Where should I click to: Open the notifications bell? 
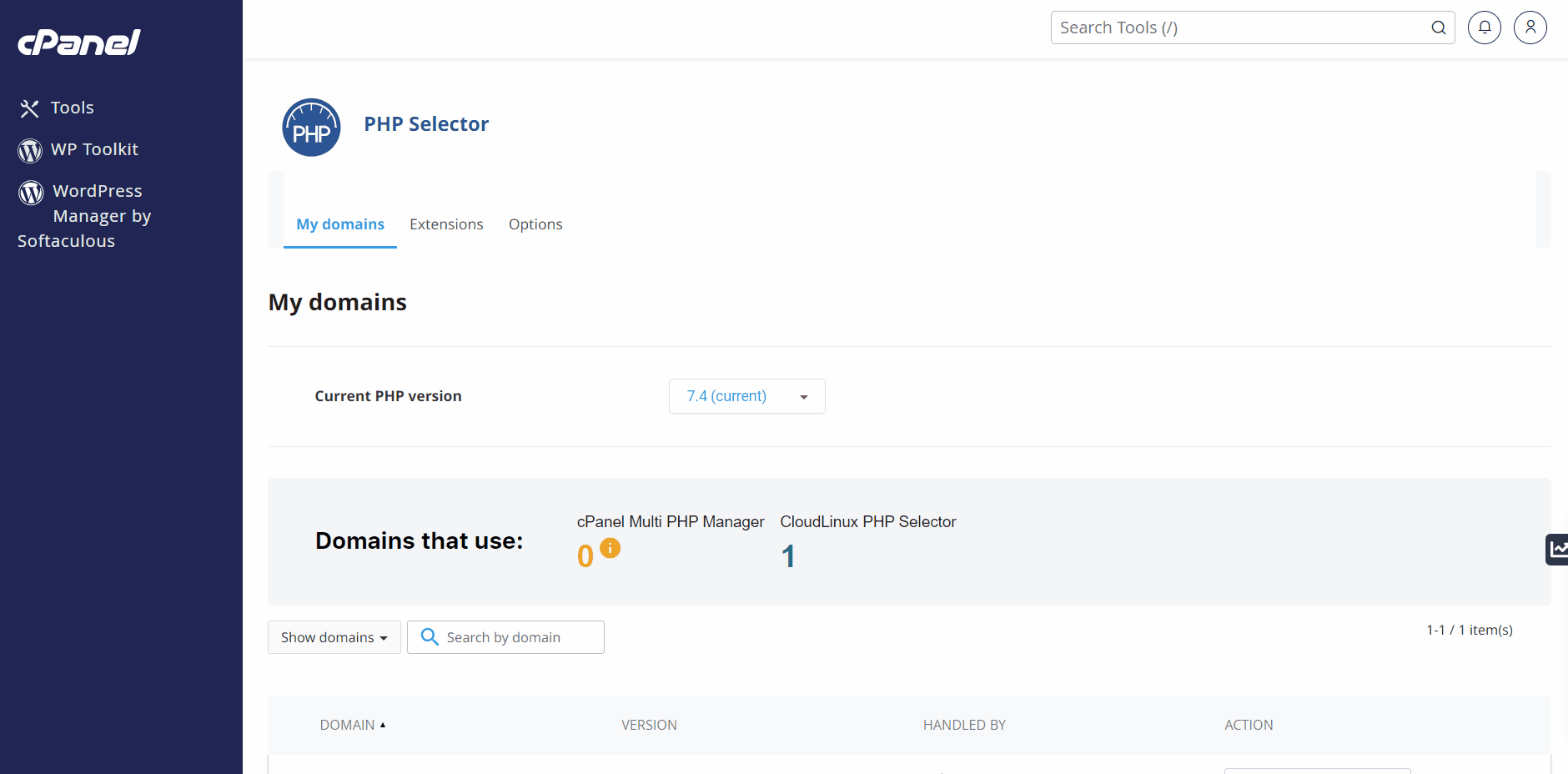tap(1485, 28)
